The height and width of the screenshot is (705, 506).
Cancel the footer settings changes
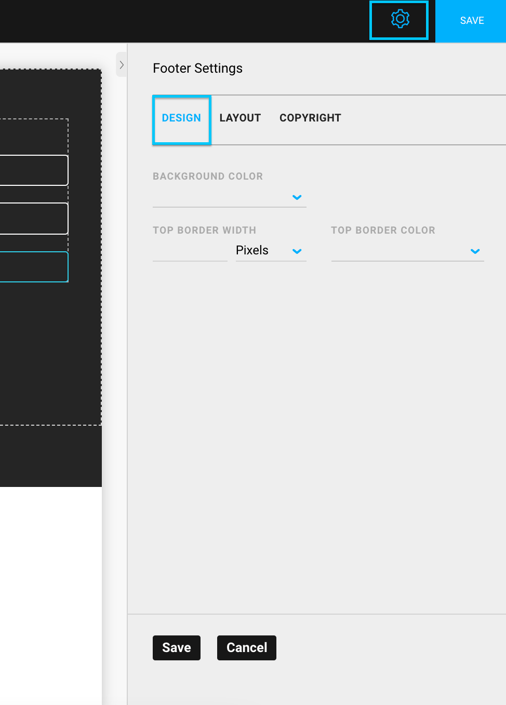246,647
